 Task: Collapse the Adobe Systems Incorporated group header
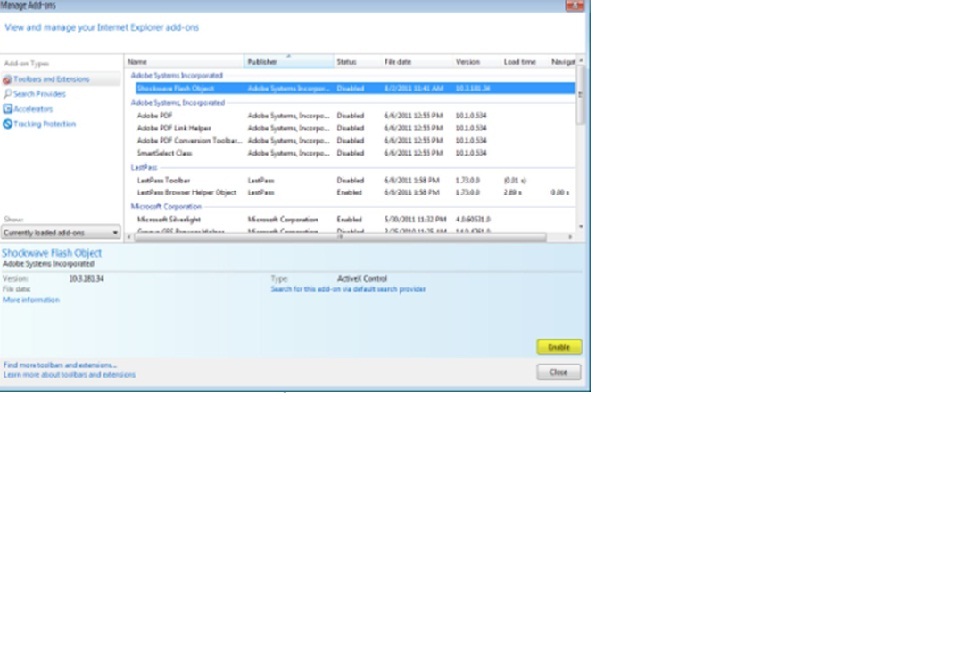[x=176, y=75]
